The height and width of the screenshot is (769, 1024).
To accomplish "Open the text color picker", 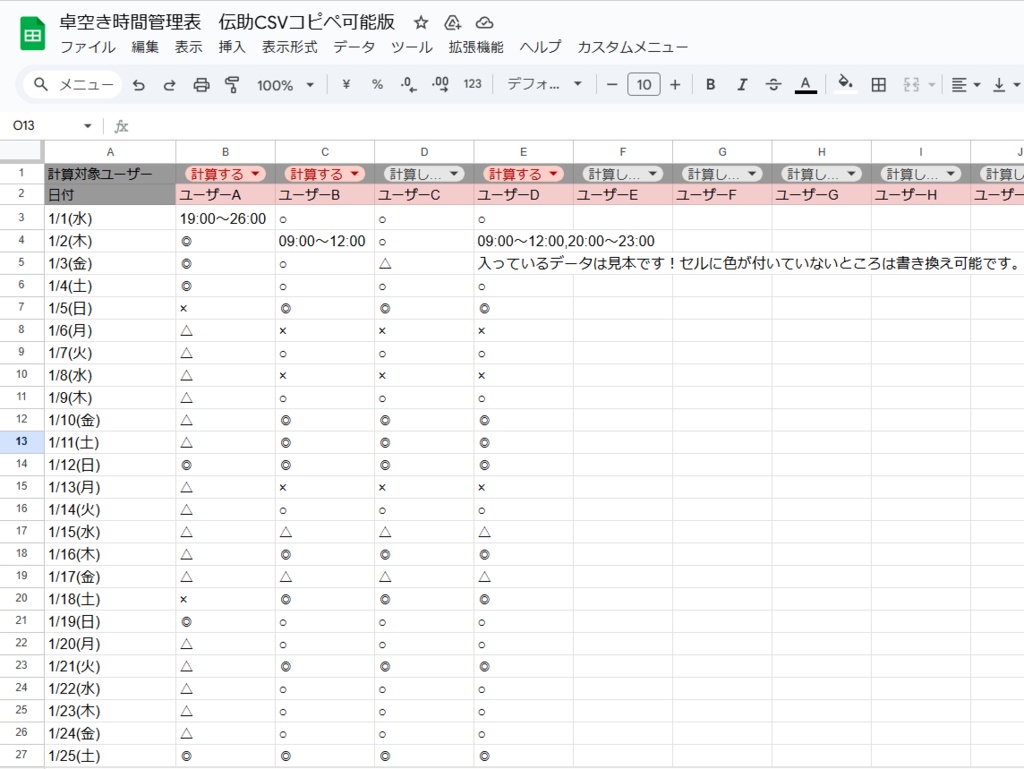I will coord(805,85).
